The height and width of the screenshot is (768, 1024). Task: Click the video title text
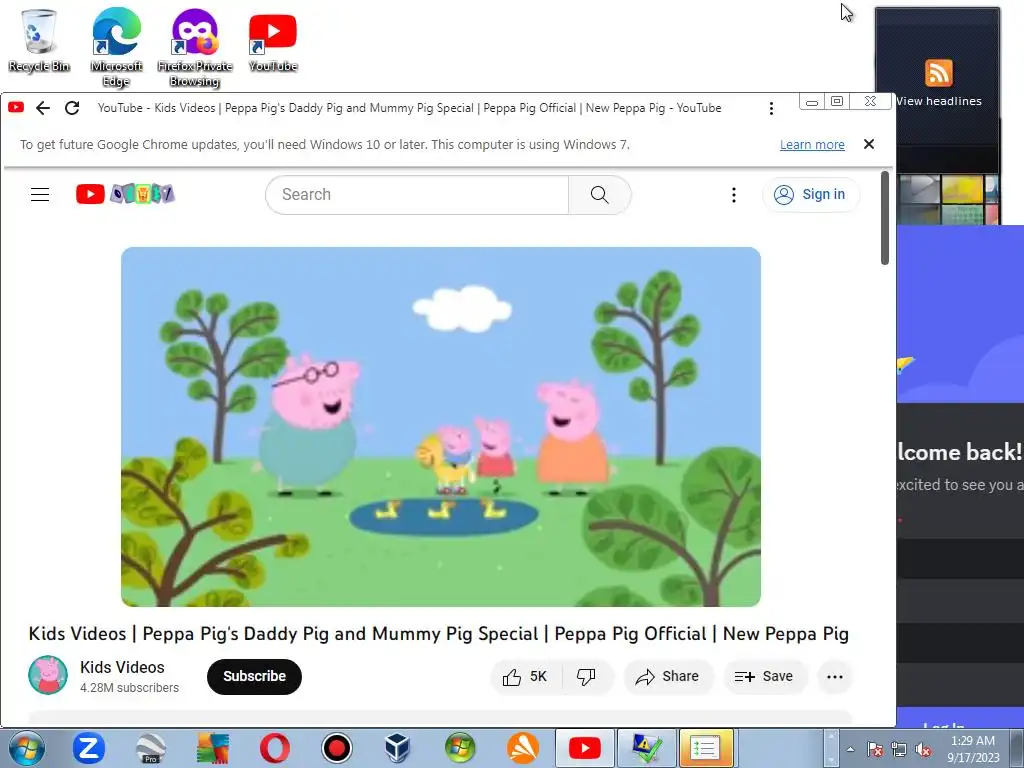[439, 633]
